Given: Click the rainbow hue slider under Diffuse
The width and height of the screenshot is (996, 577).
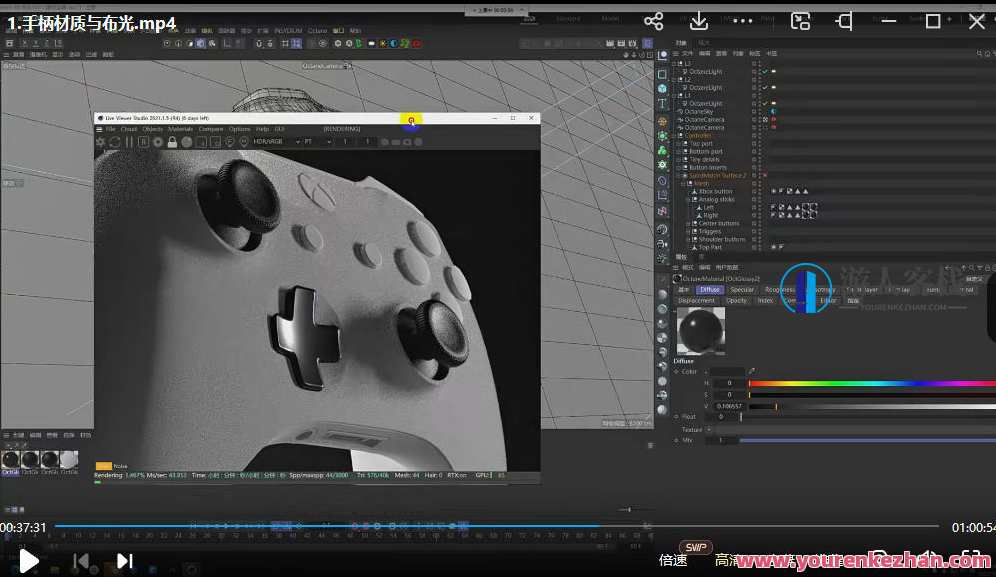Looking at the screenshot, I should click(865, 382).
